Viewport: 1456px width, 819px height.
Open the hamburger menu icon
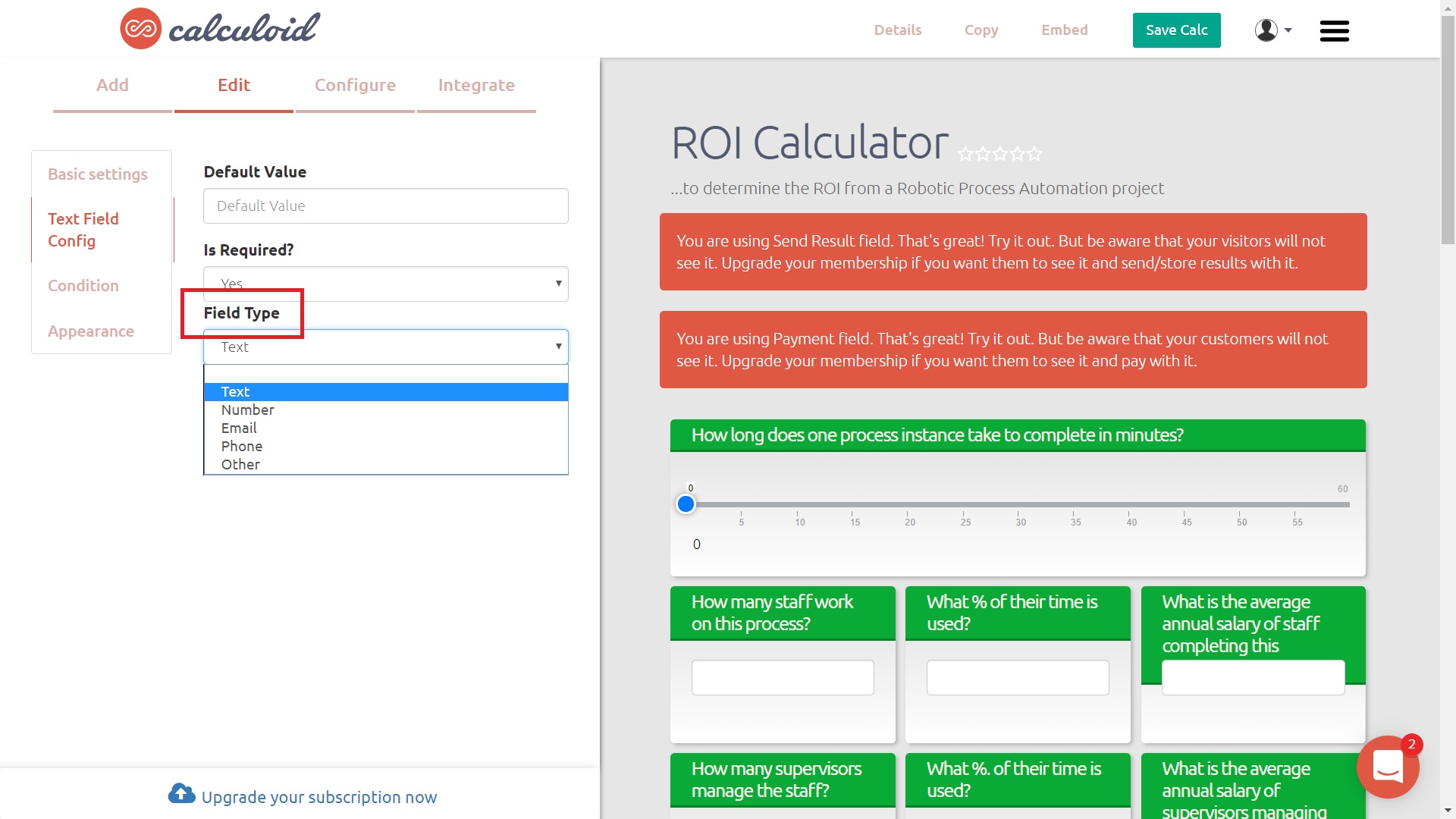coord(1335,30)
